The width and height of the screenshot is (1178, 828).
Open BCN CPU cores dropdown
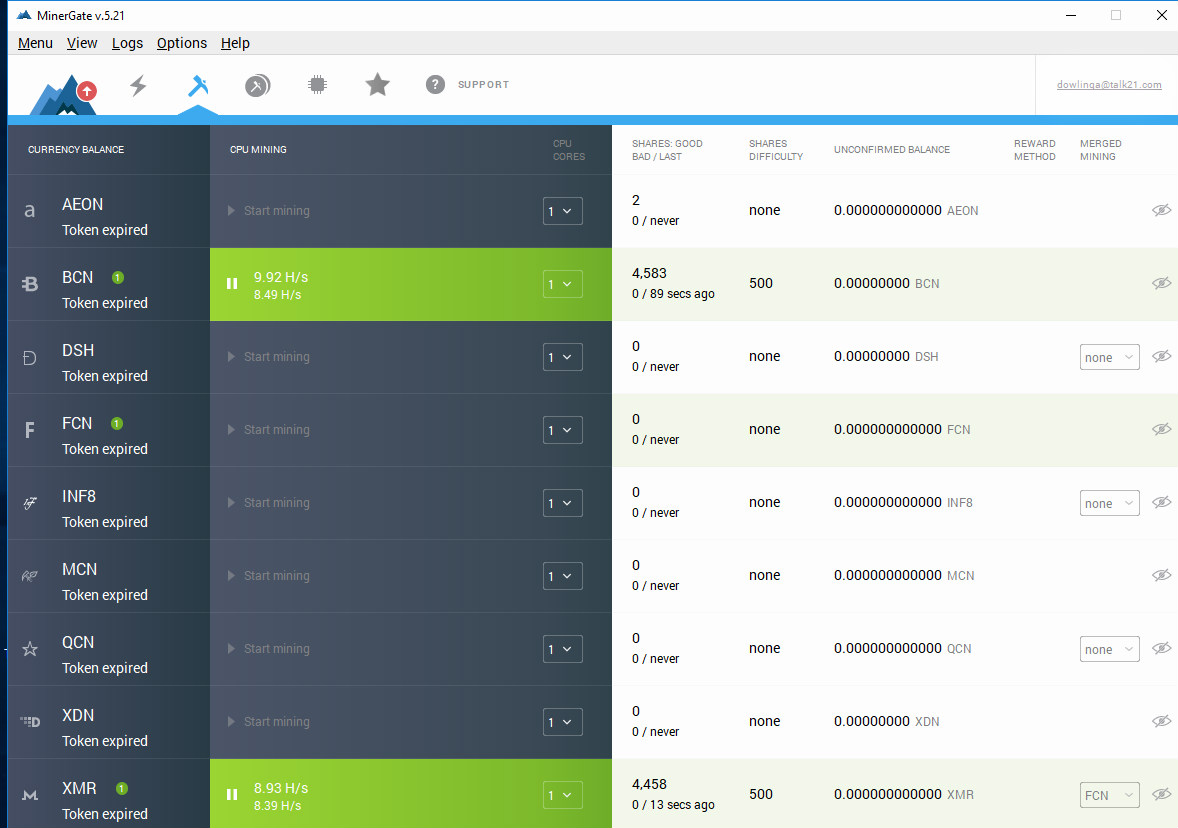[x=563, y=284]
